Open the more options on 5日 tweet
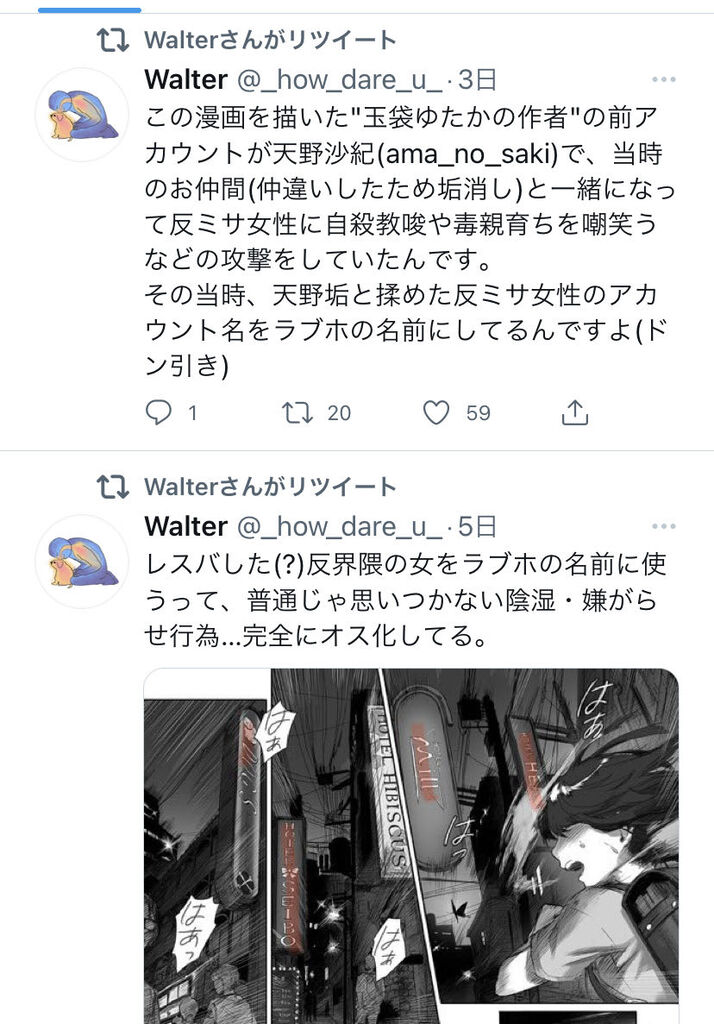The width and height of the screenshot is (714, 1024). click(664, 526)
